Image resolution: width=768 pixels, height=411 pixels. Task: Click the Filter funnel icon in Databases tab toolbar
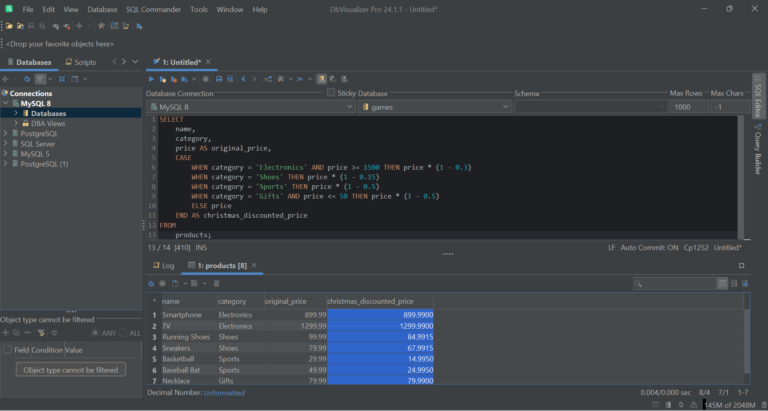pos(40,79)
